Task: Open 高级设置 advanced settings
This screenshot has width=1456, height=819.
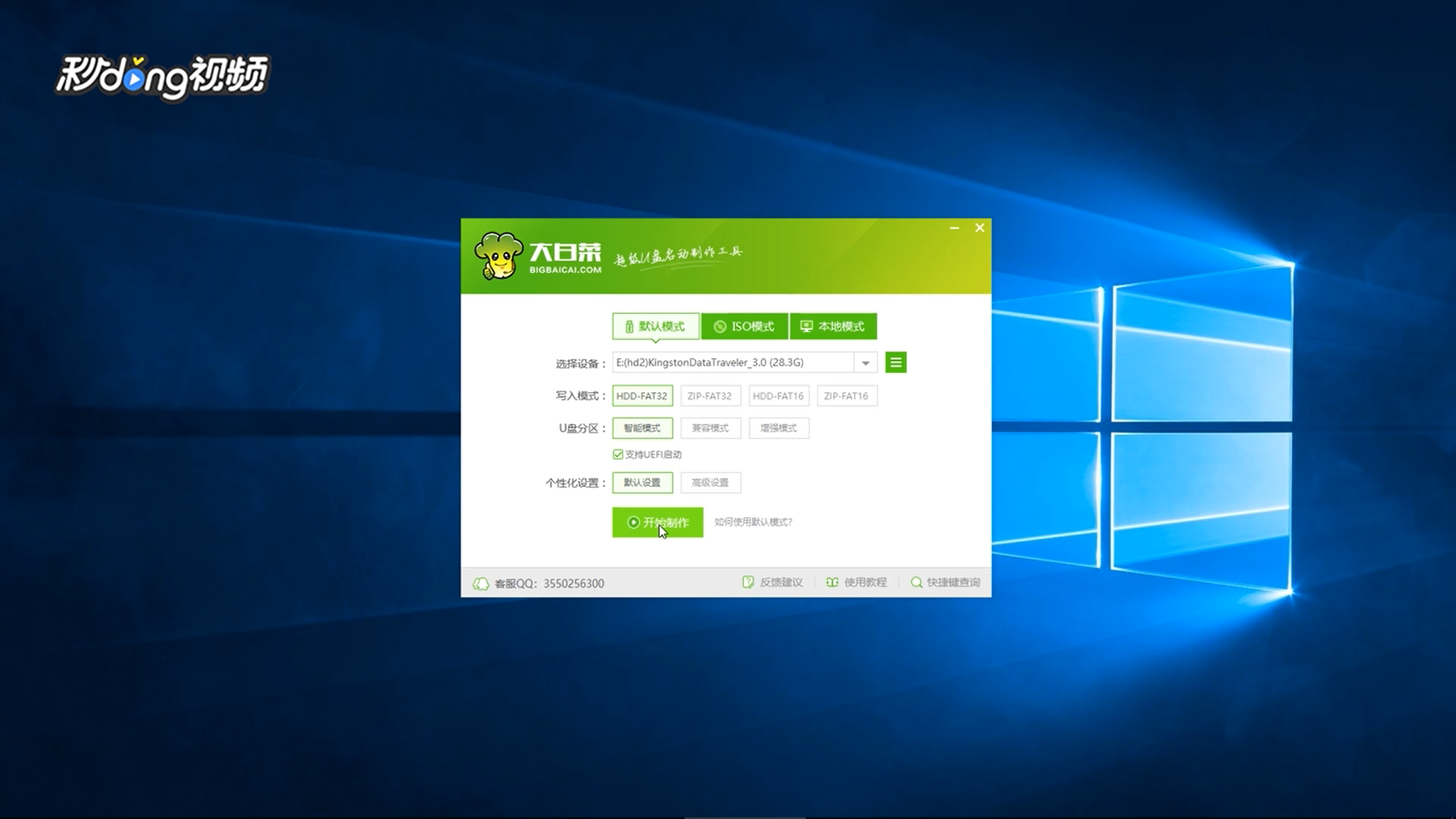Action: [710, 483]
